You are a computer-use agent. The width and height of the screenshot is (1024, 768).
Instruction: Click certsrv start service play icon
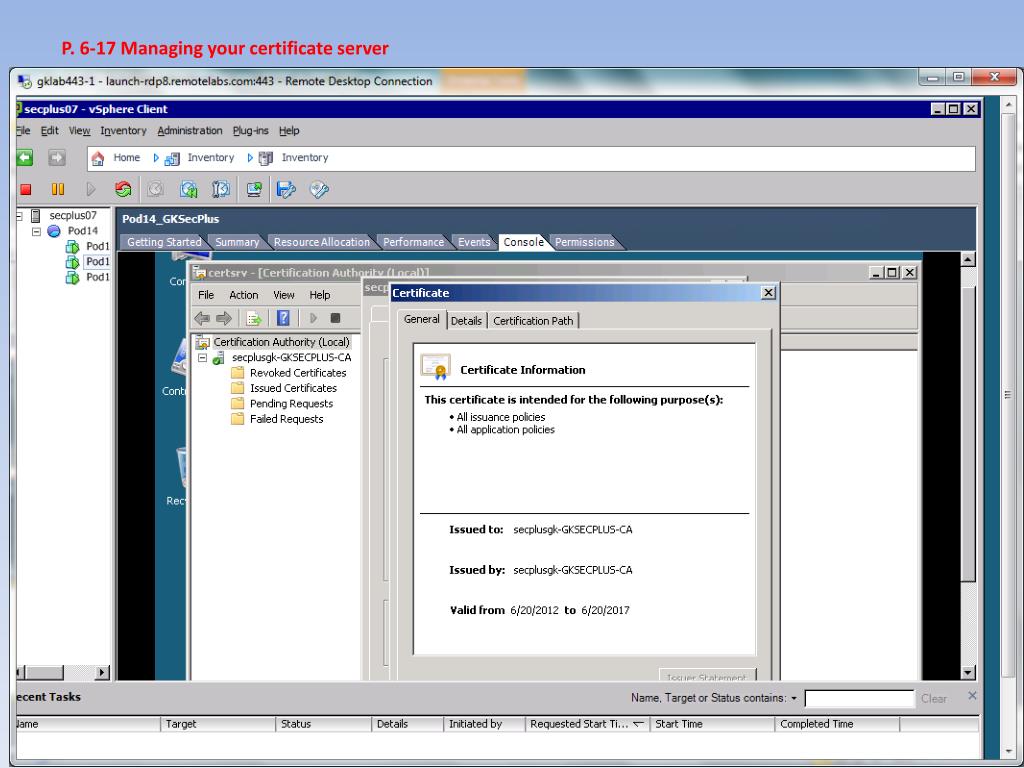pyautogui.click(x=313, y=318)
